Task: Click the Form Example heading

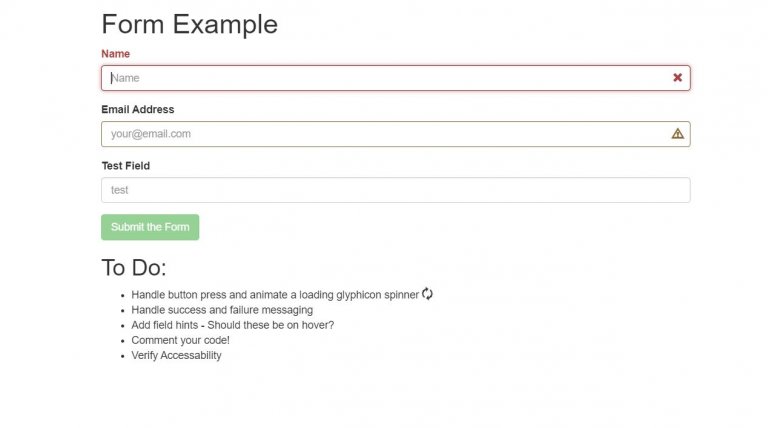Action: click(x=190, y=24)
